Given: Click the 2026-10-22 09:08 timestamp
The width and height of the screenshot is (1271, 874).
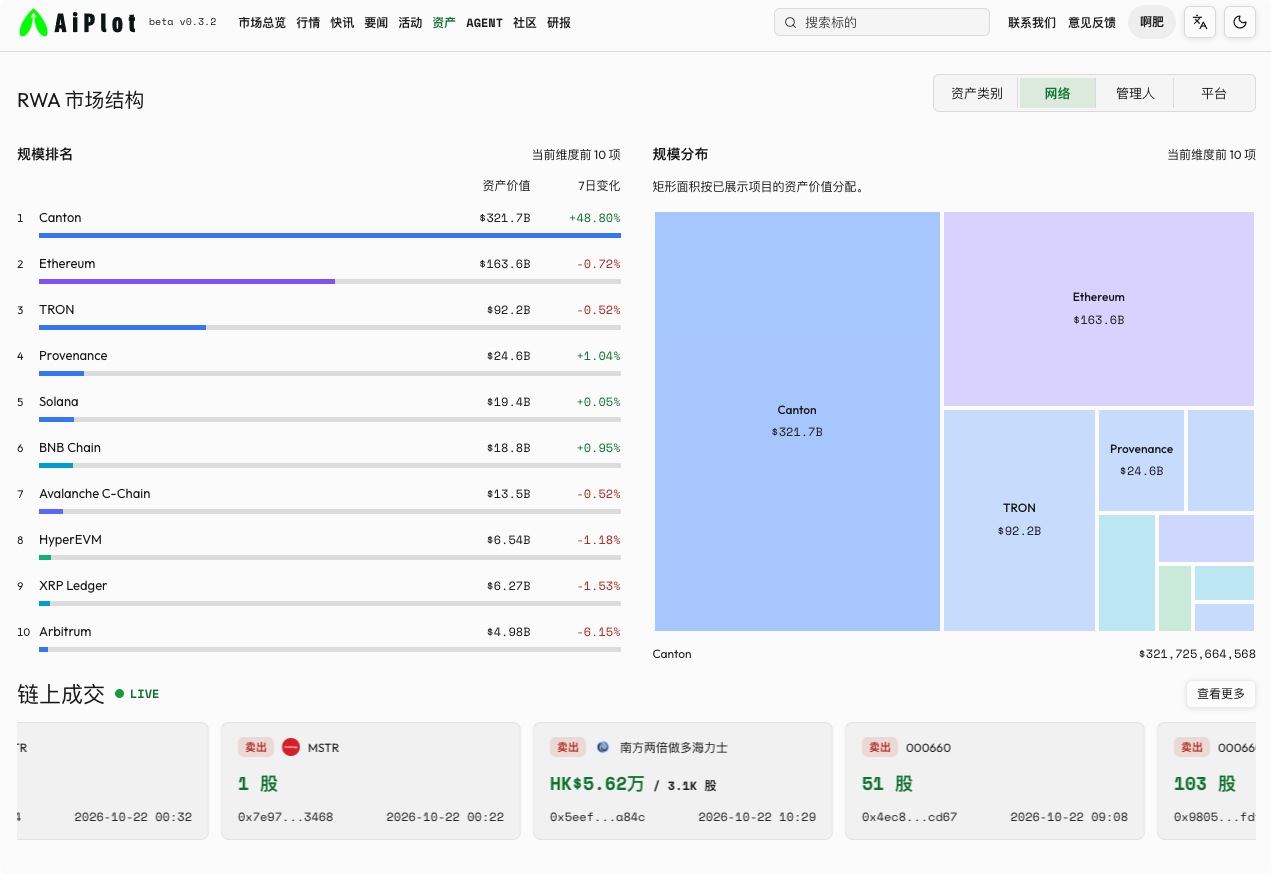Looking at the screenshot, I should pos(1069,817).
